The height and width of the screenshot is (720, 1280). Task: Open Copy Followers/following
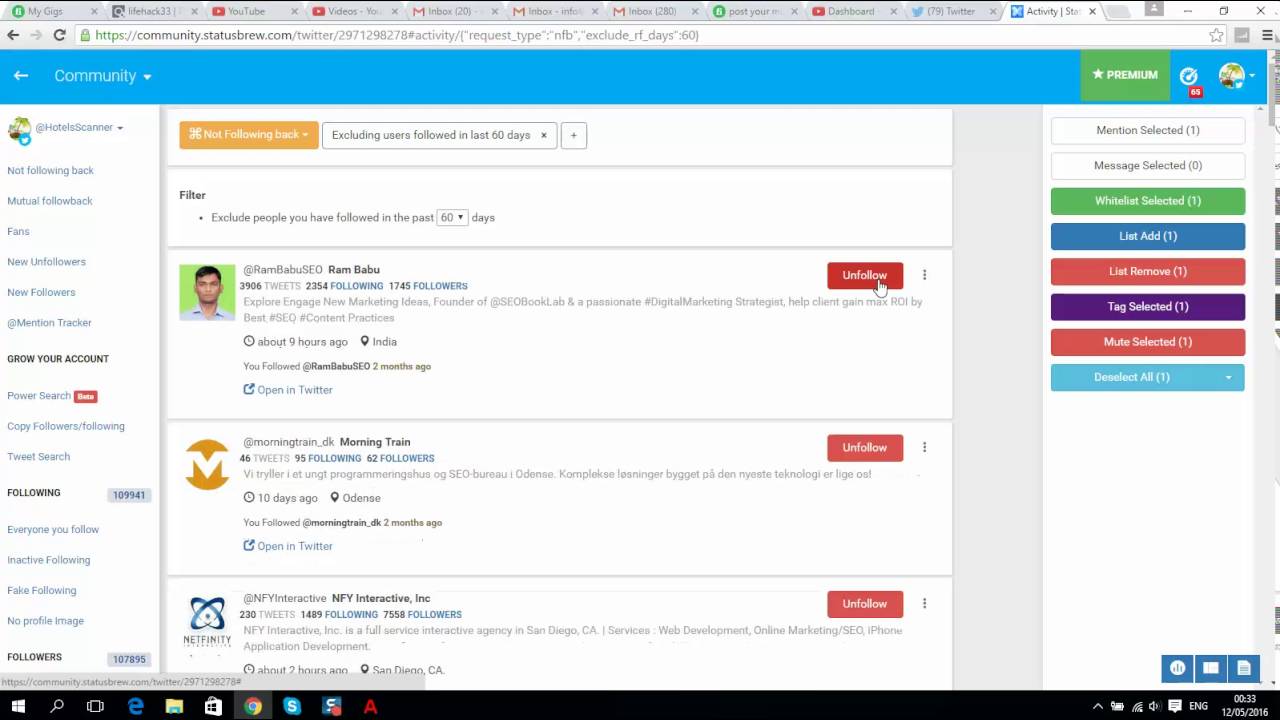pos(66,426)
